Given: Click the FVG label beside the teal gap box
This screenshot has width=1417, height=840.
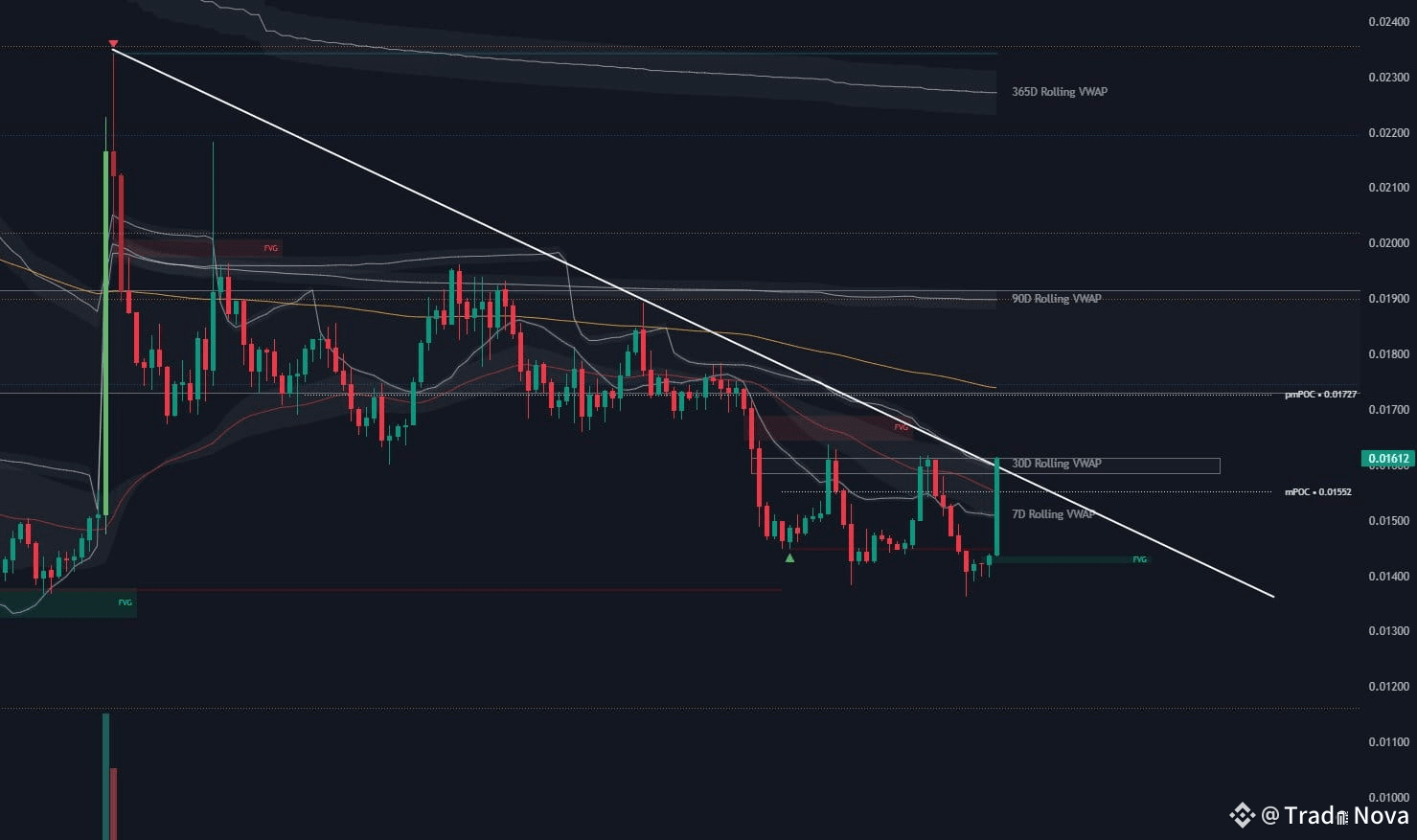Looking at the screenshot, I should [x=1138, y=558].
